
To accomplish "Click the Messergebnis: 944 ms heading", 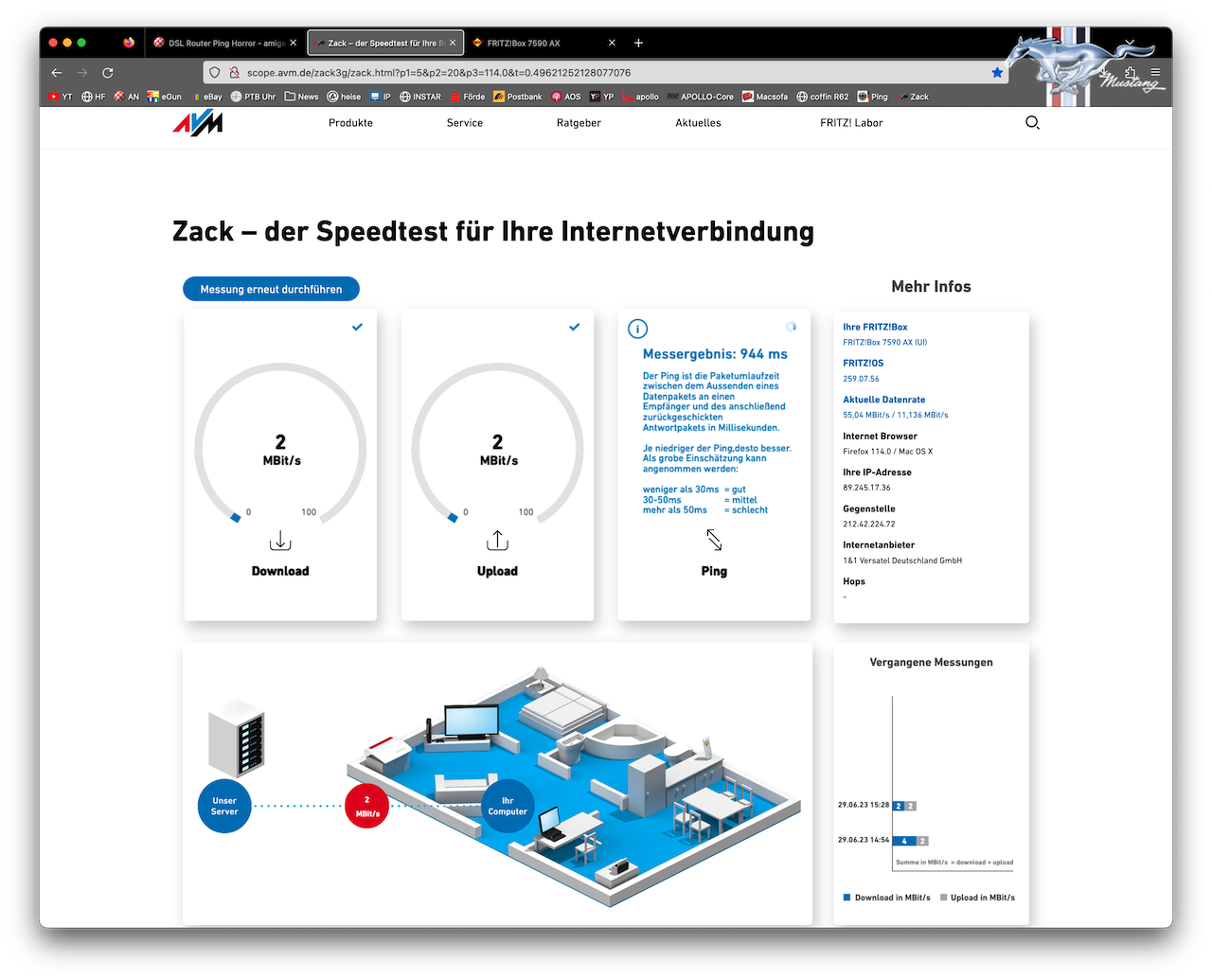I will (x=715, y=354).
